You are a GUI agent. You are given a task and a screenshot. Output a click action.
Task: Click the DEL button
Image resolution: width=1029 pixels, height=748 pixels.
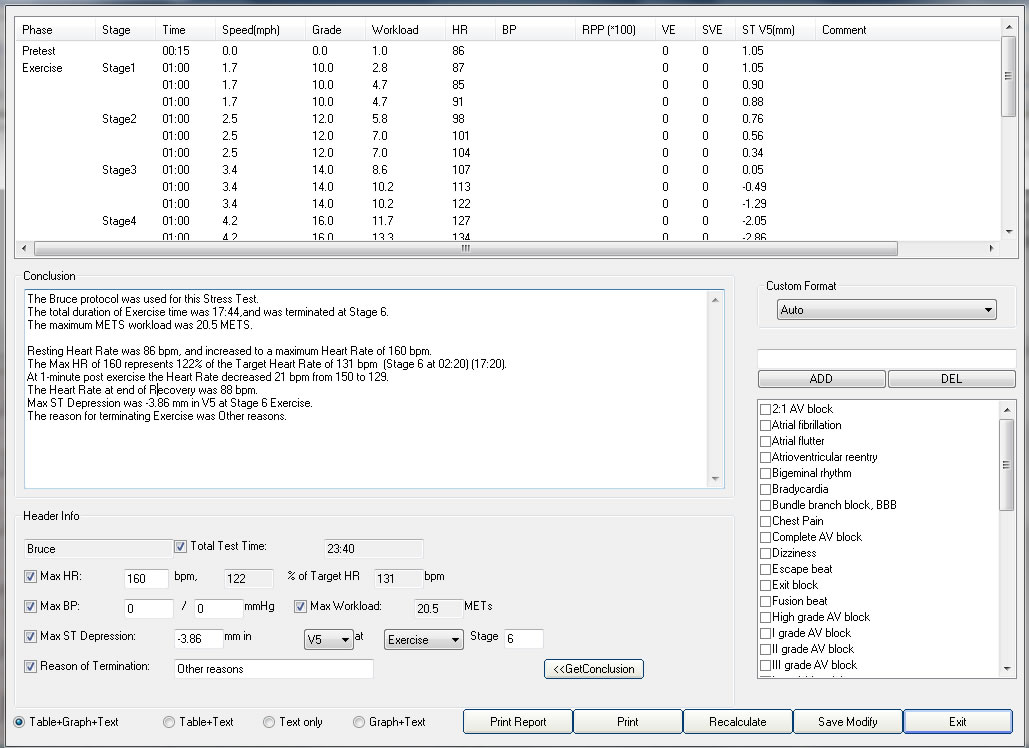(951, 379)
